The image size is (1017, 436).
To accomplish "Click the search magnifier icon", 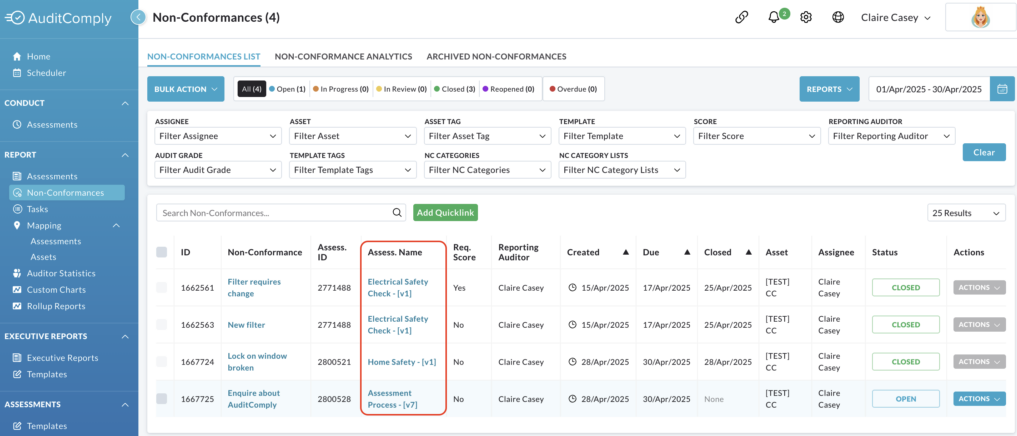I will point(397,212).
